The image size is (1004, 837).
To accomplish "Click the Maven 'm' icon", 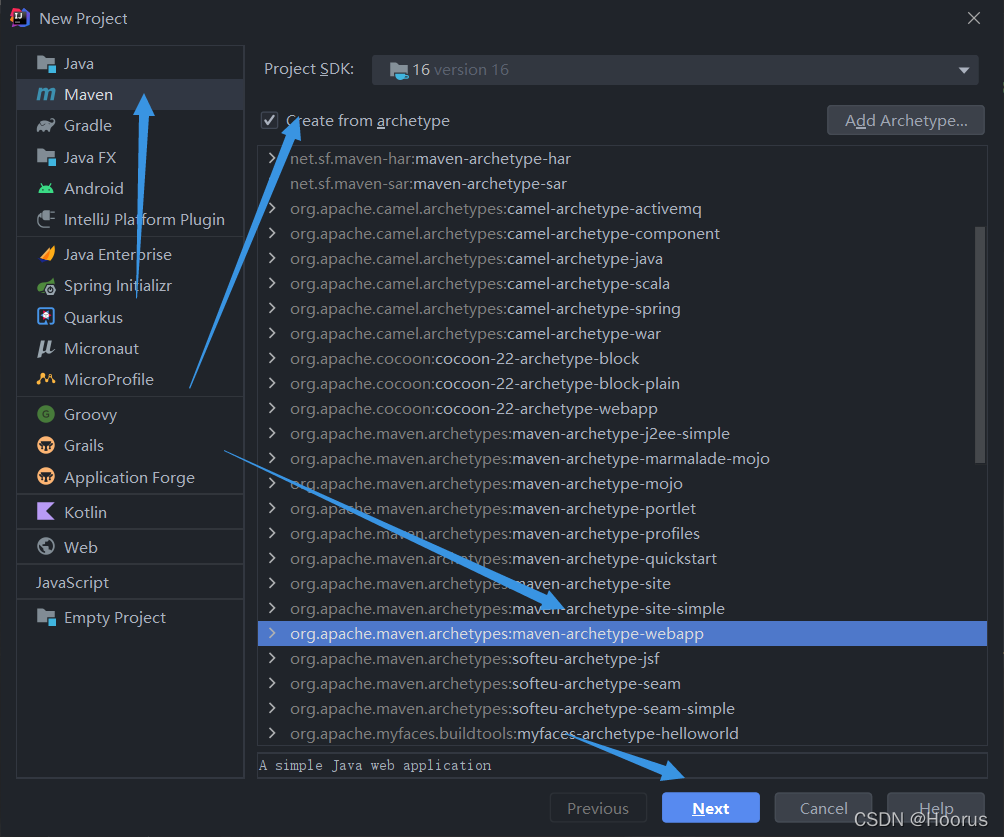I will click(46, 94).
